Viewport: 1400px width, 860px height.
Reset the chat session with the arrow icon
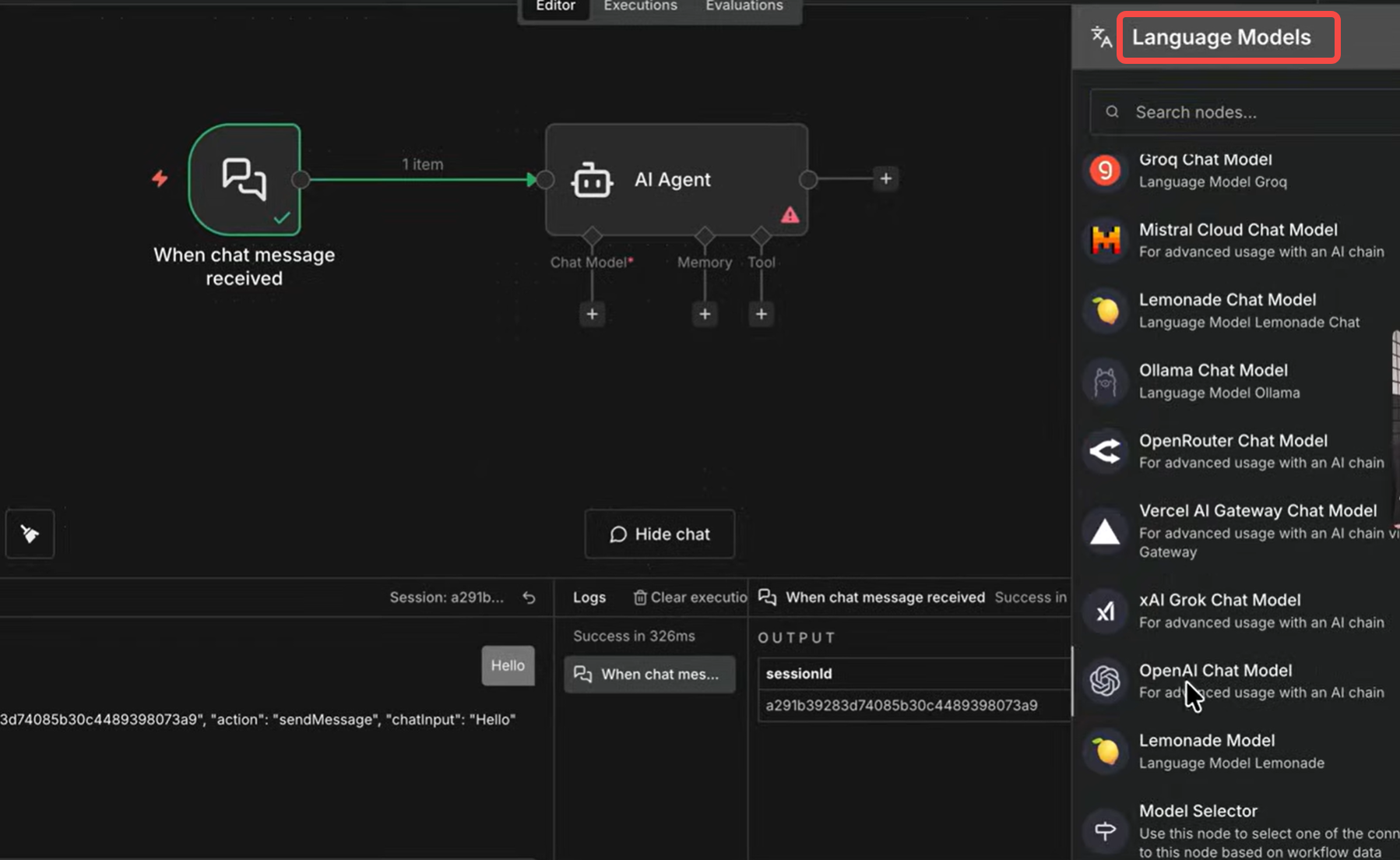pos(529,597)
